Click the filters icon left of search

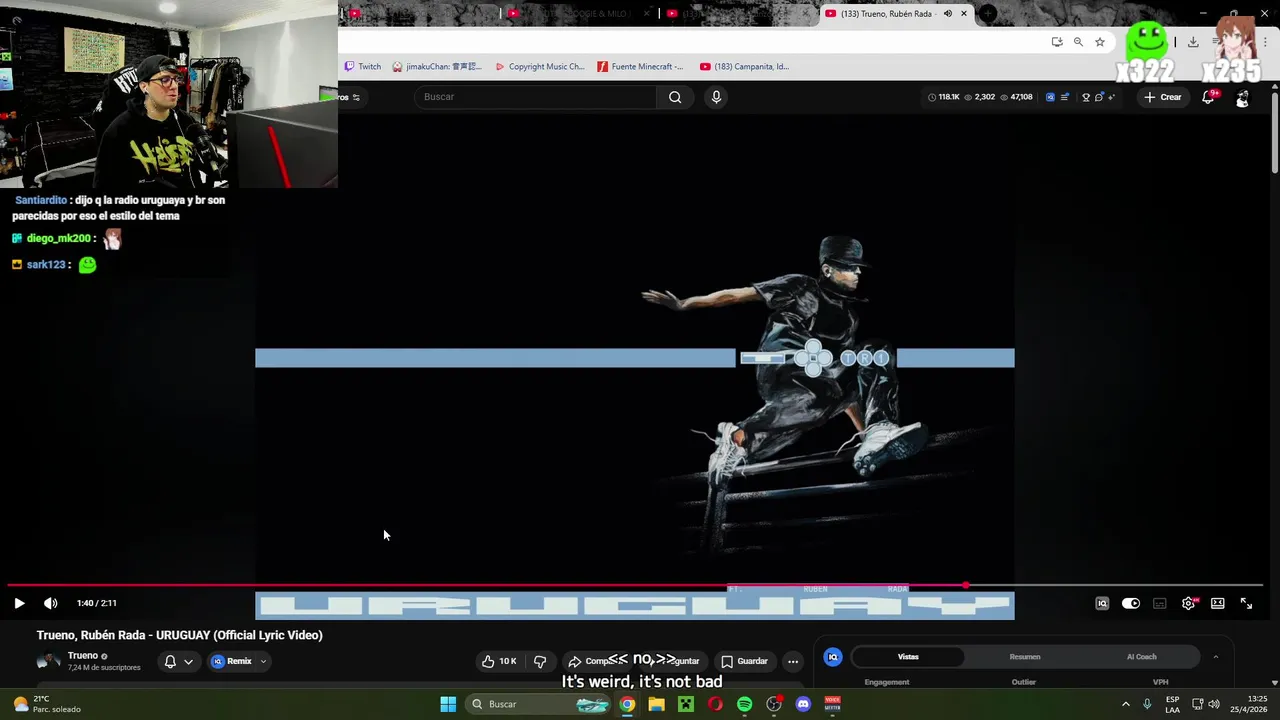click(x=356, y=97)
